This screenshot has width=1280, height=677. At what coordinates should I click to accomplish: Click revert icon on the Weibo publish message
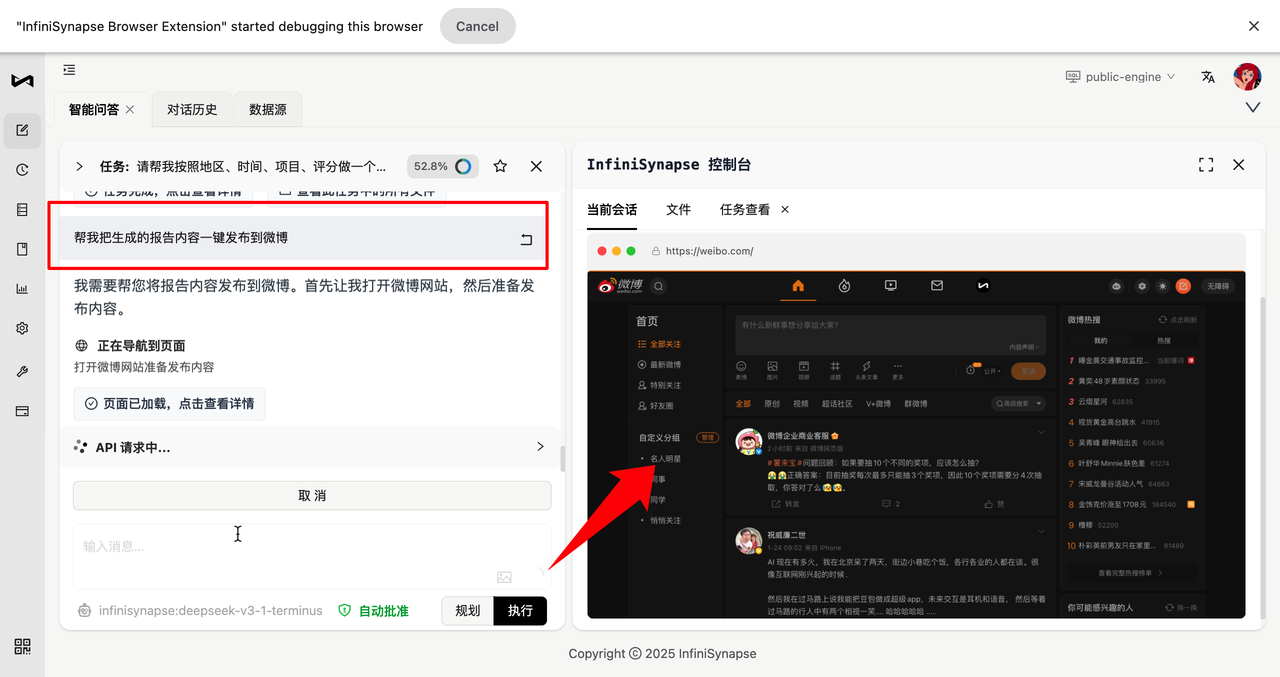pyautogui.click(x=526, y=239)
